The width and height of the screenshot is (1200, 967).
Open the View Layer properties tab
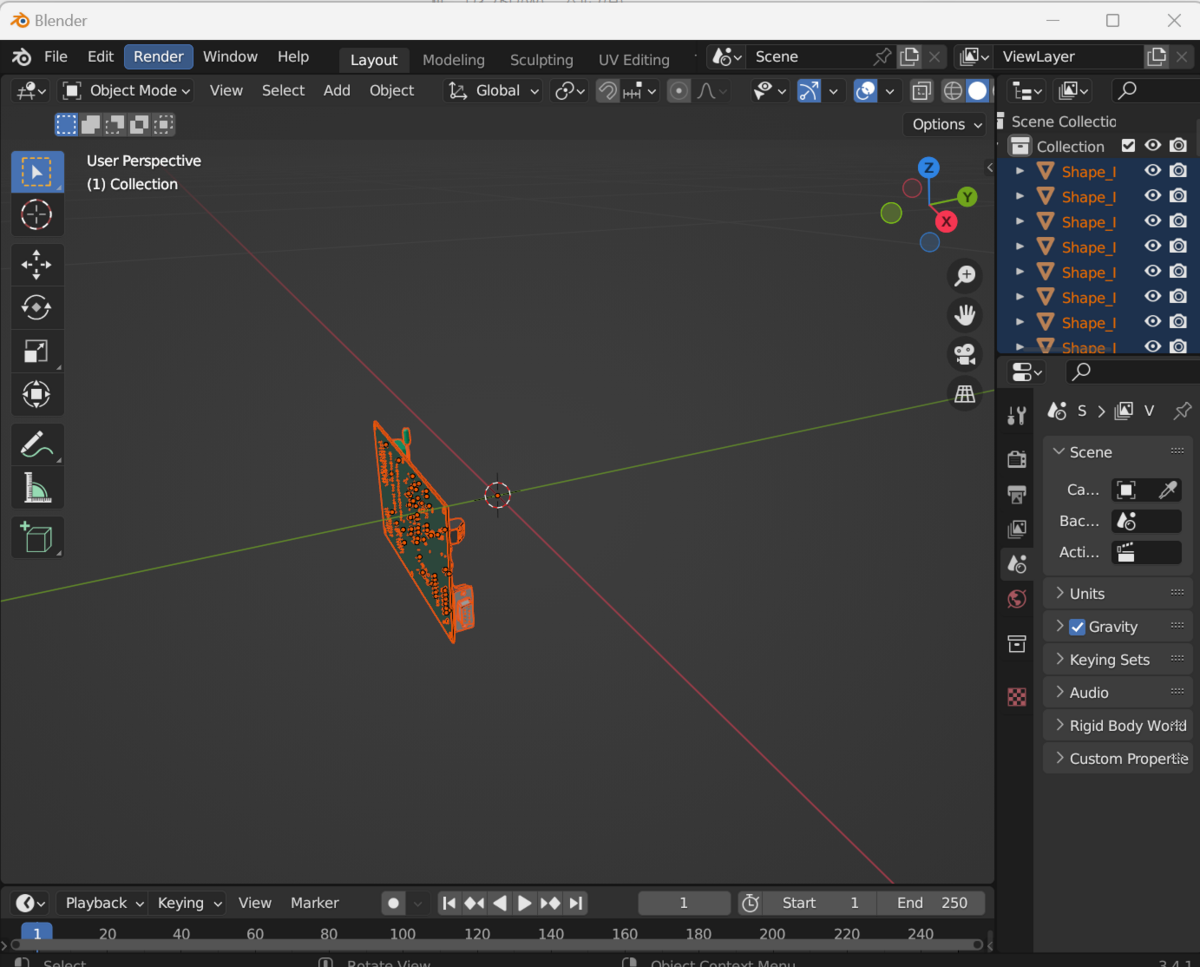1017,529
